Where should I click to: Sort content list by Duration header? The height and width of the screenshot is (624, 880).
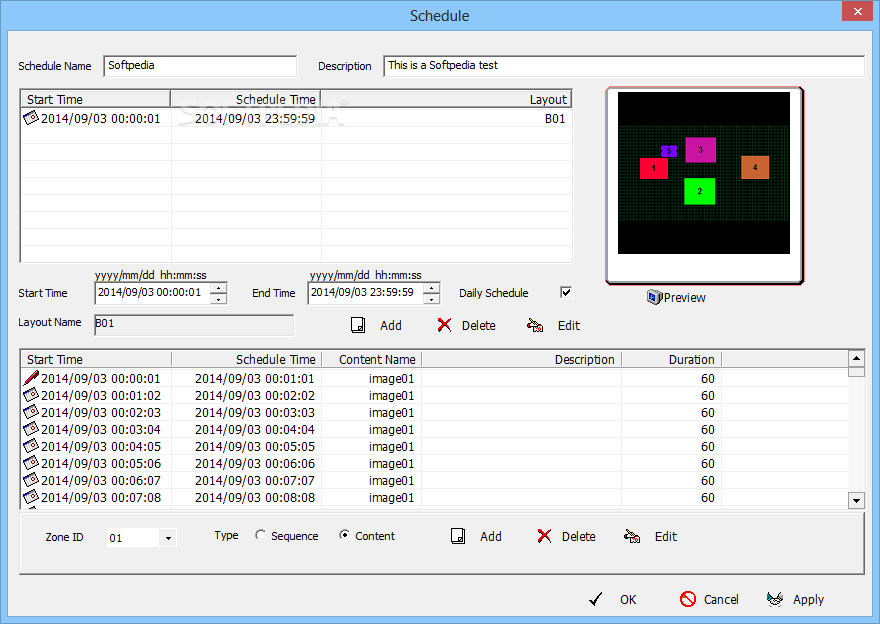[671, 360]
